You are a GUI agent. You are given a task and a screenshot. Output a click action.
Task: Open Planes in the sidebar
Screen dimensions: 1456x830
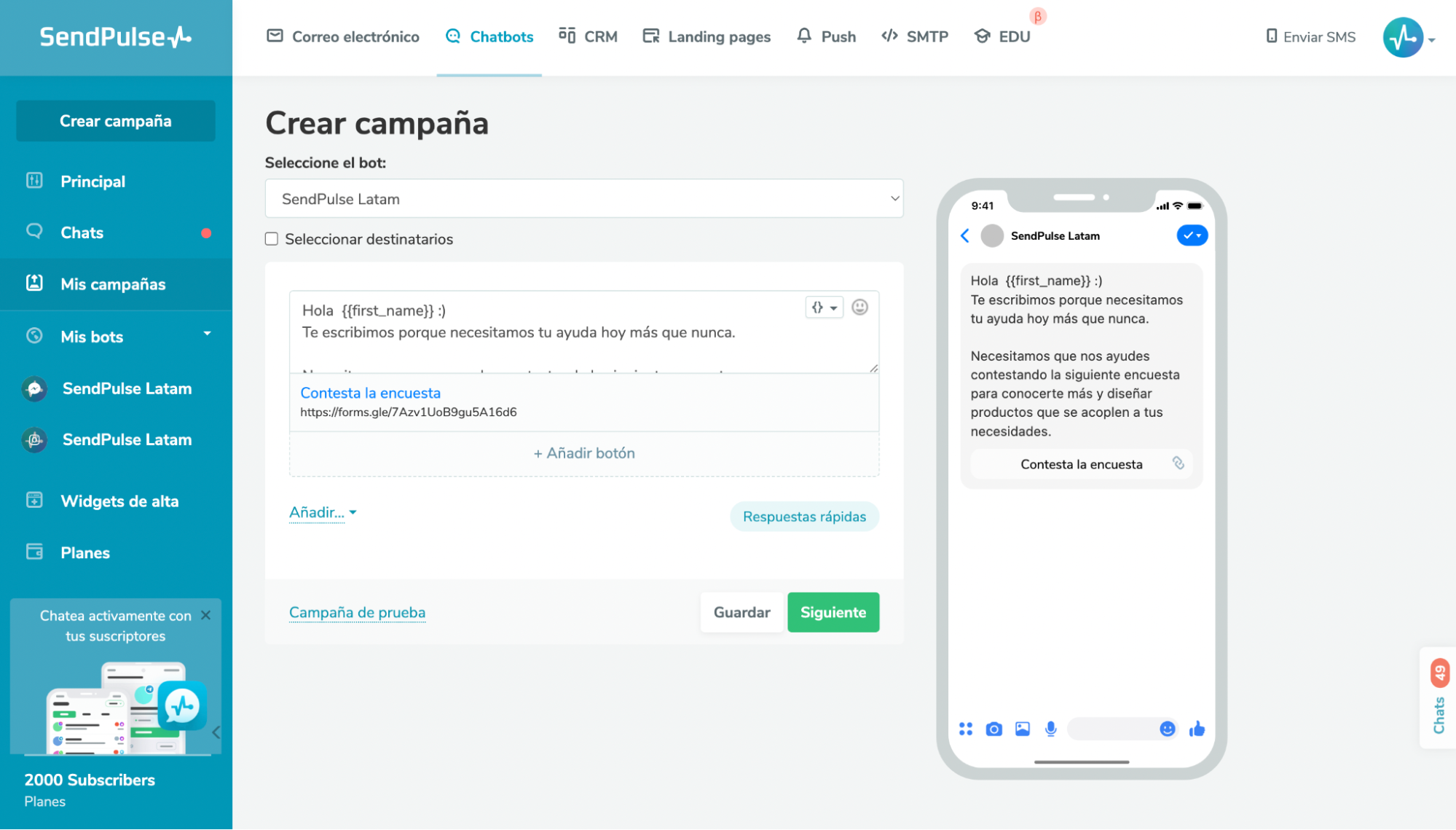(85, 553)
